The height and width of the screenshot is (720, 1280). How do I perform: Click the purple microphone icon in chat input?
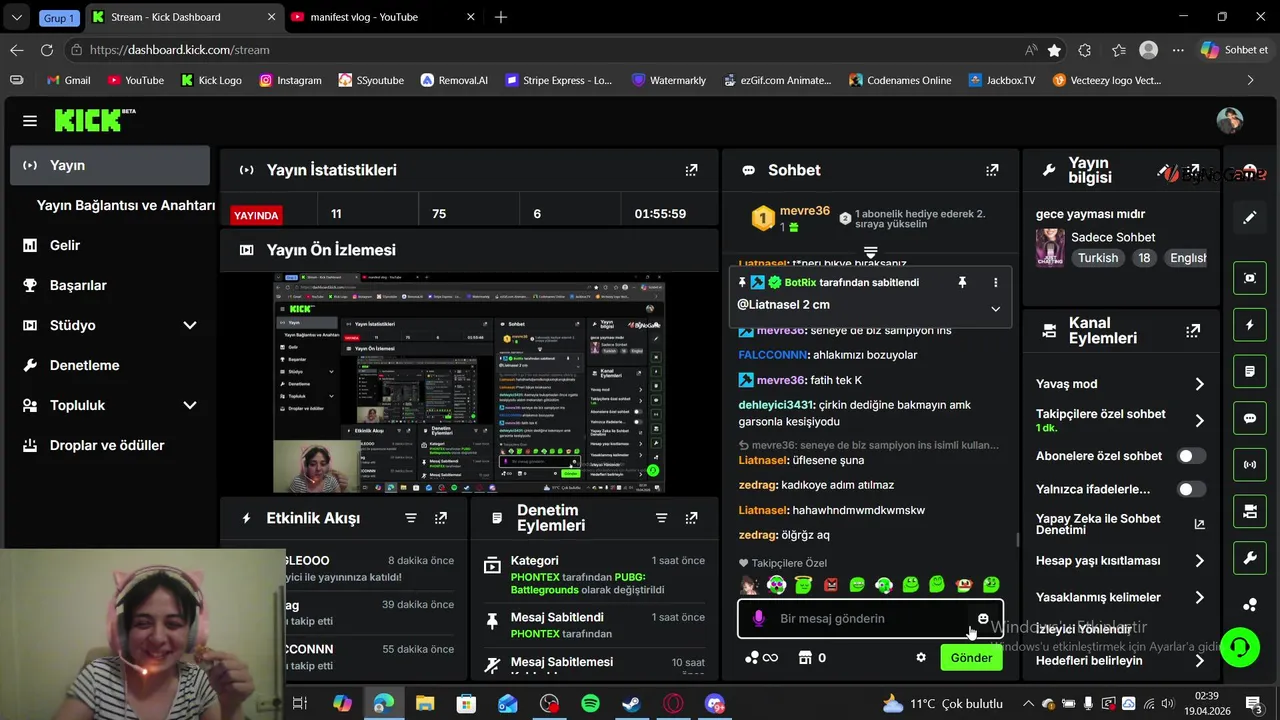tap(758, 619)
